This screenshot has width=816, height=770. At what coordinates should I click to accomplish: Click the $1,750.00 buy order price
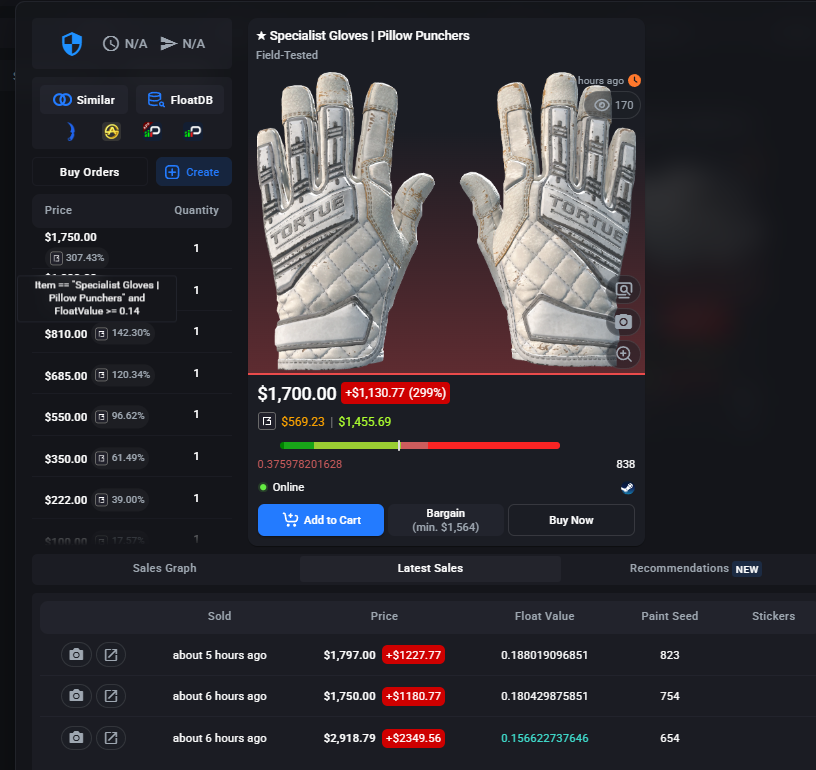(x=71, y=237)
